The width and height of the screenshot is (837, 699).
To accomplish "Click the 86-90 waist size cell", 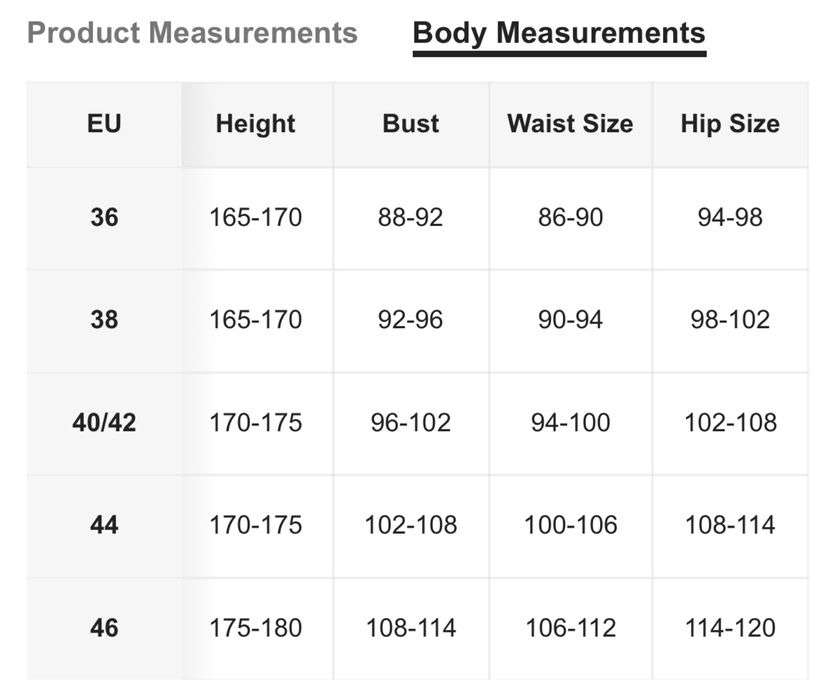I will click(570, 217).
